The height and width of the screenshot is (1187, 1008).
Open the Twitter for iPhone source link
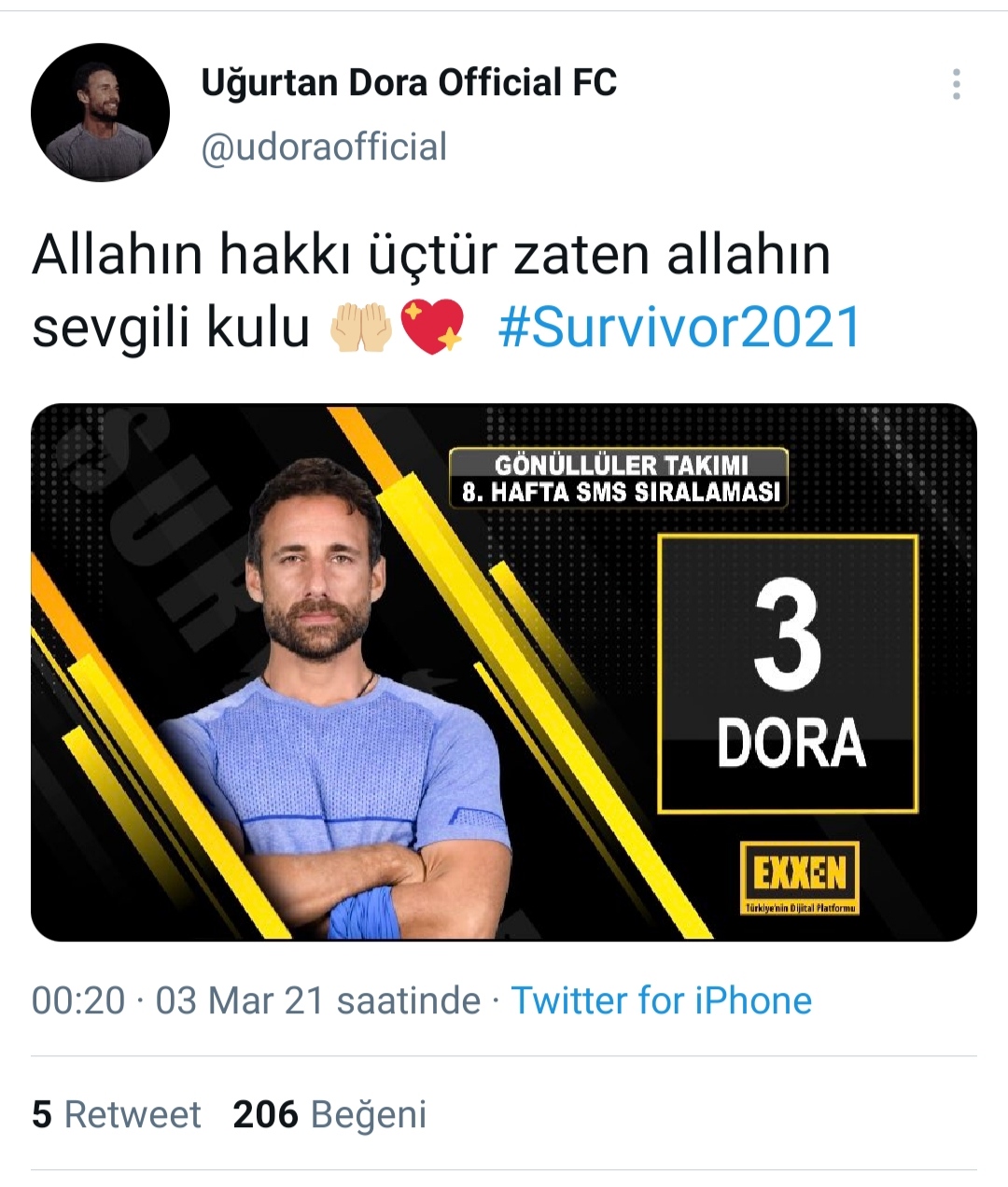click(x=662, y=1000)
